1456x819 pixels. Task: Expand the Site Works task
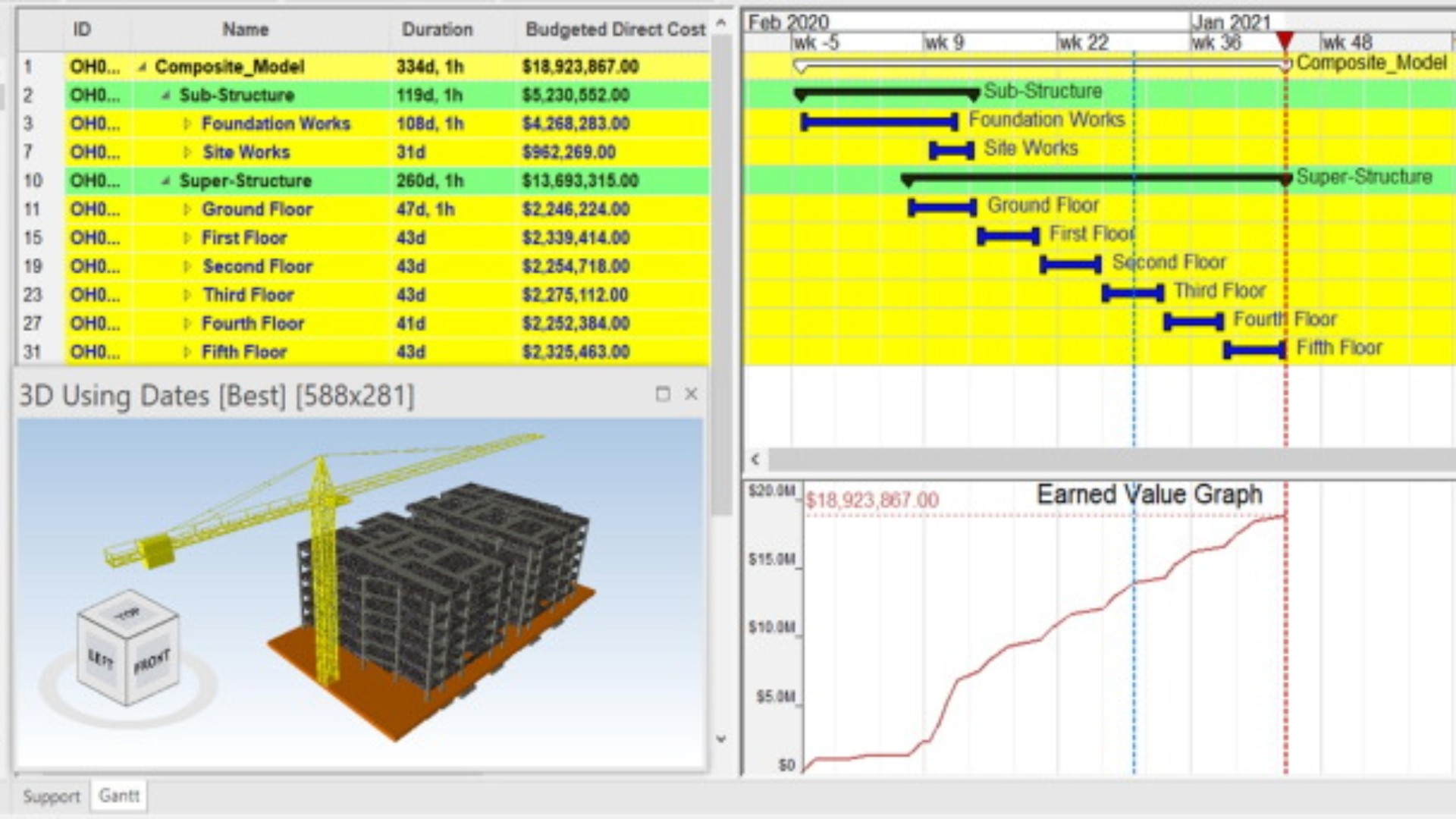pyautogui.click(x=187, y=152)
